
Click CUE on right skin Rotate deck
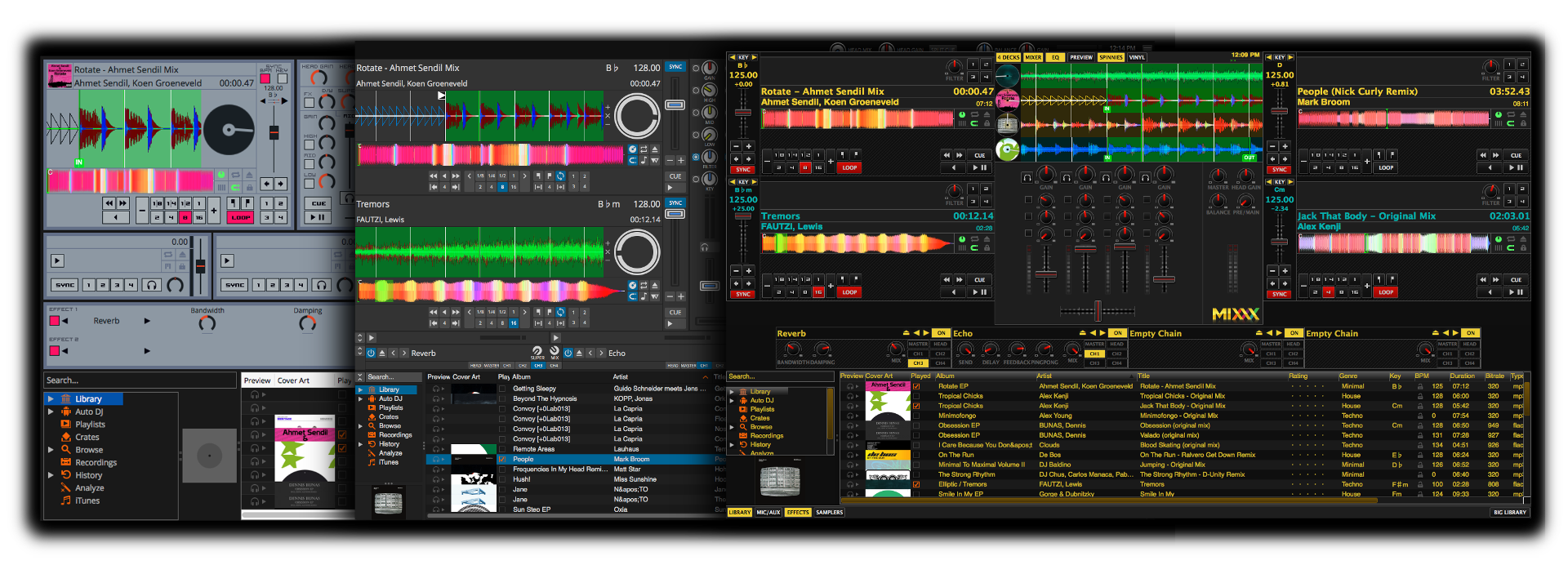[979, 155]
